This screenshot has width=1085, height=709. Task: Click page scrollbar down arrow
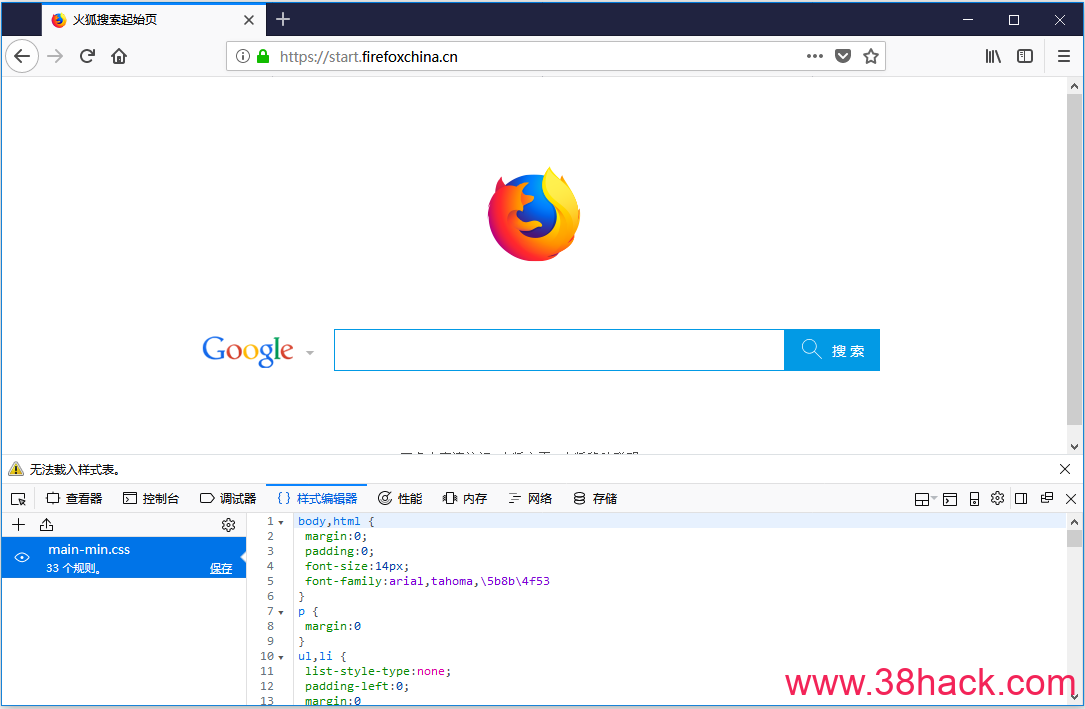[1074, 447]
